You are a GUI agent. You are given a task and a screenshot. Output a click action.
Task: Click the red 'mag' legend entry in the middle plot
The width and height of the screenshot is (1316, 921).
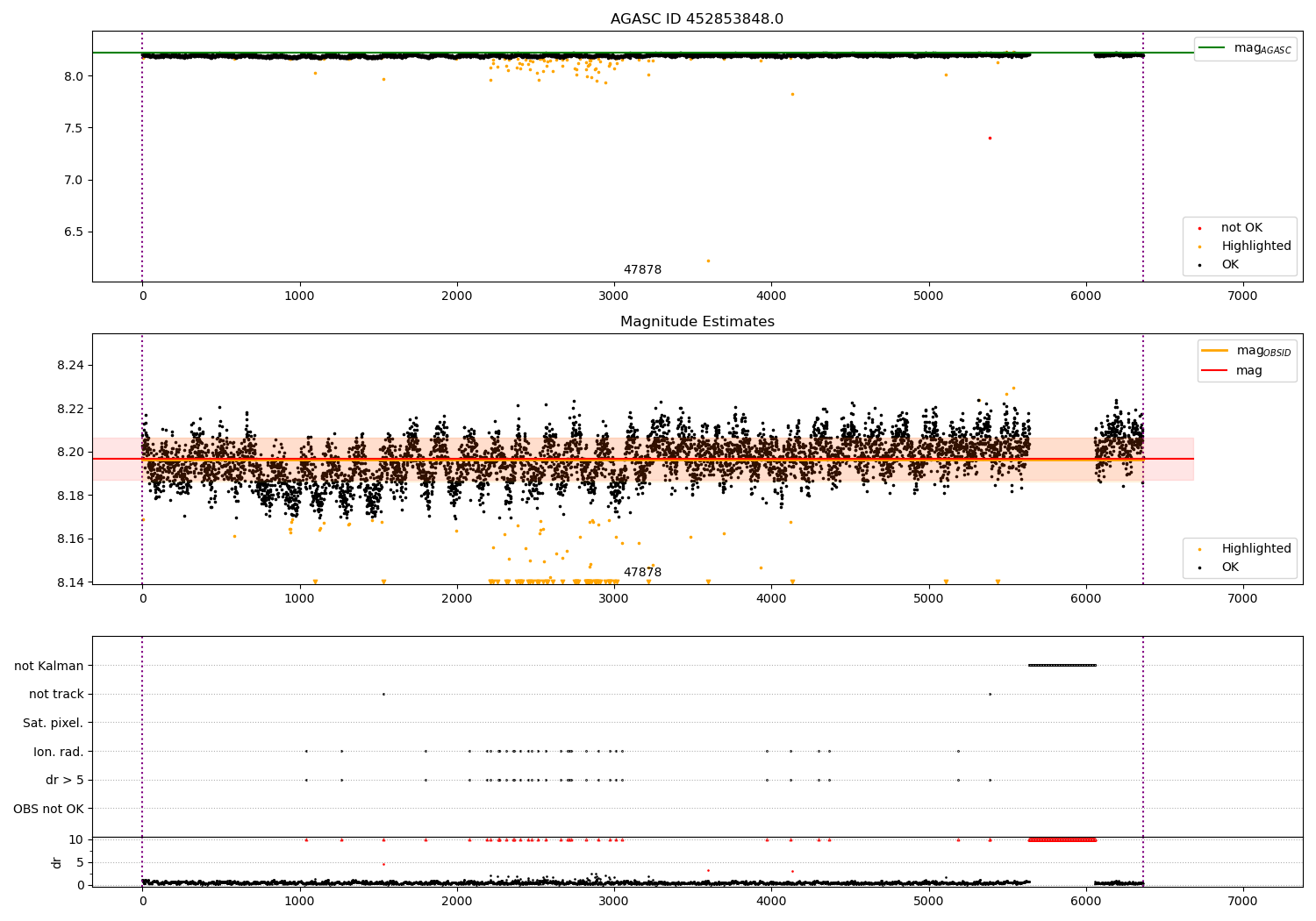click(x=1233, y=371)
